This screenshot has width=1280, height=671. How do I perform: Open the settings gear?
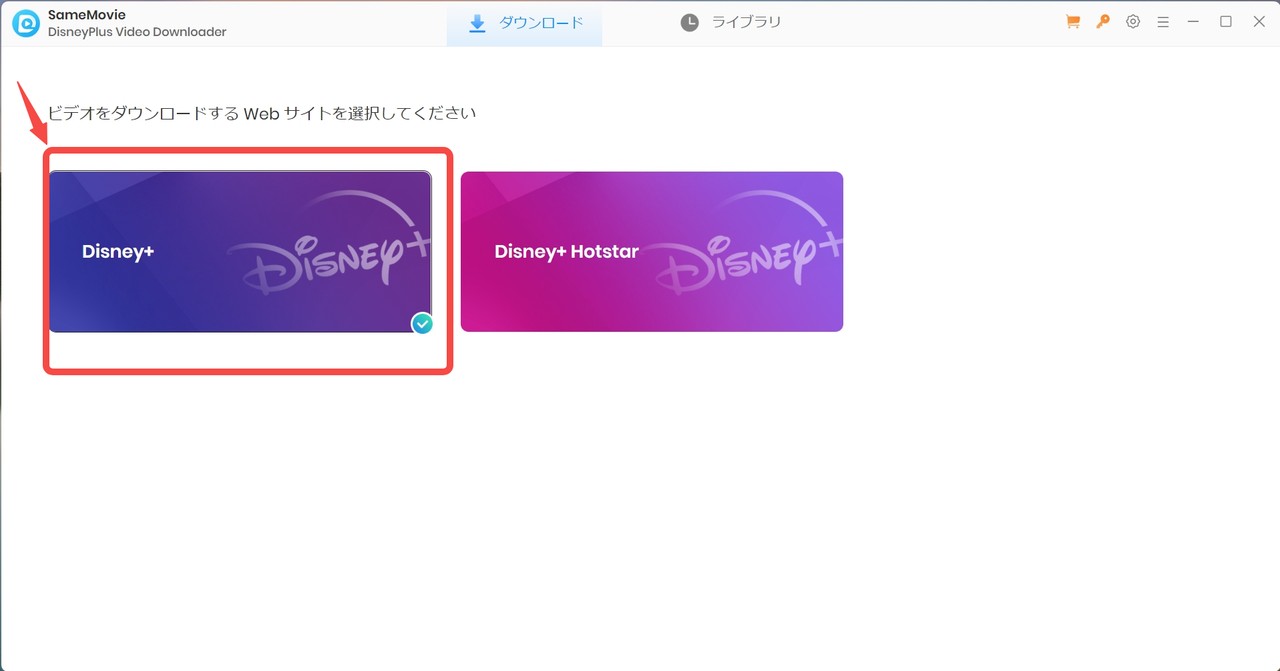tap(1132, 20)
